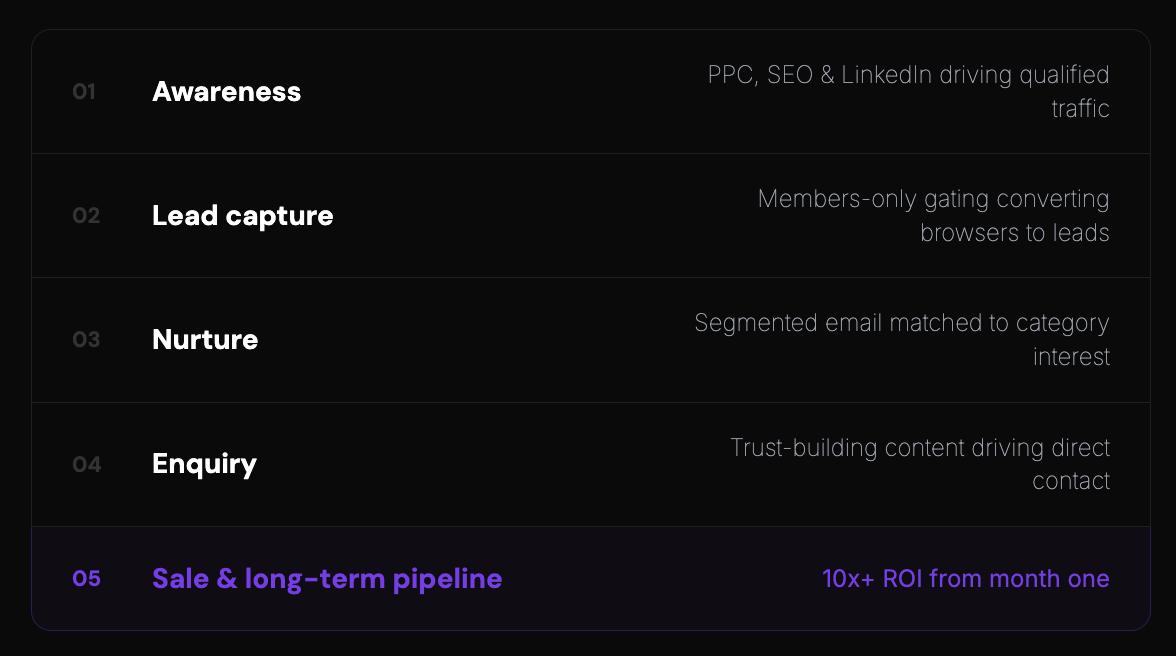Click the 10x+ ROI from month one text

pos(965,579)
